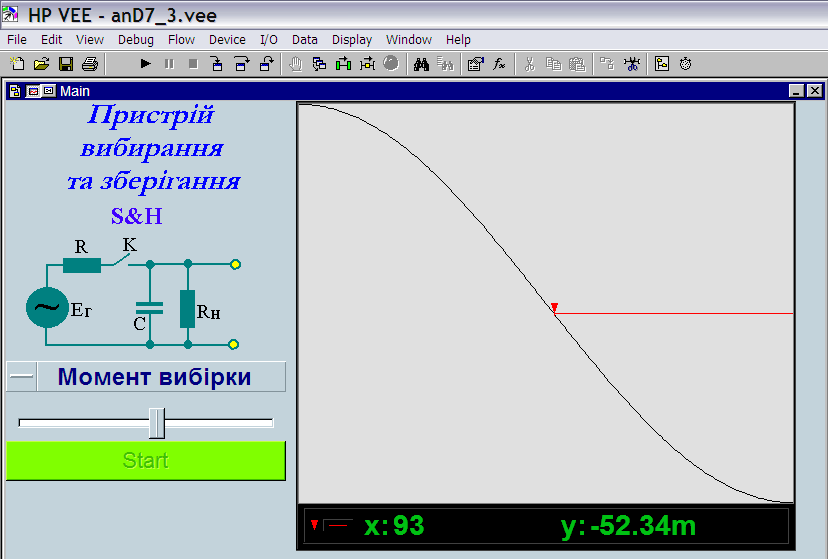Open the Window menu
The width and height of the screenshot is (828, 559).
[x=409, y=40]
